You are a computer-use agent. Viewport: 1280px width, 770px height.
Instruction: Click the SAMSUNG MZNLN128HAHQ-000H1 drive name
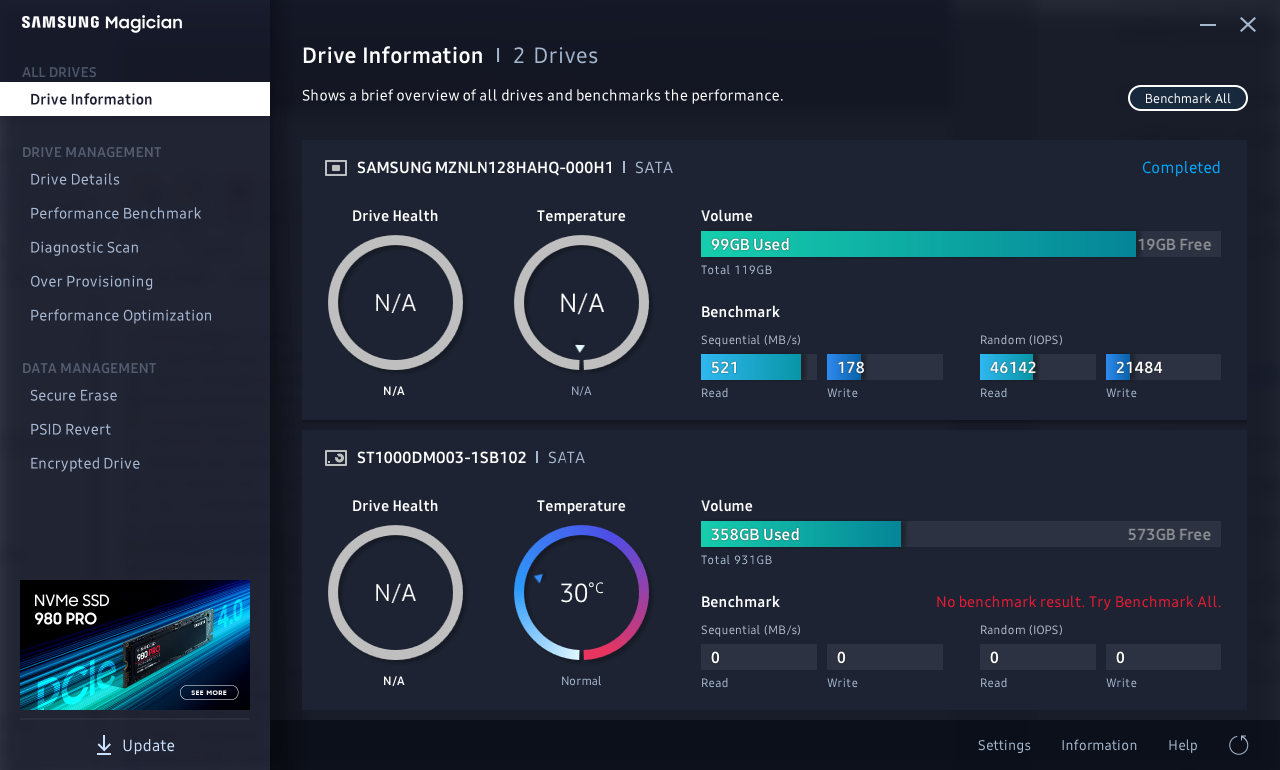[x=485, y=168]
